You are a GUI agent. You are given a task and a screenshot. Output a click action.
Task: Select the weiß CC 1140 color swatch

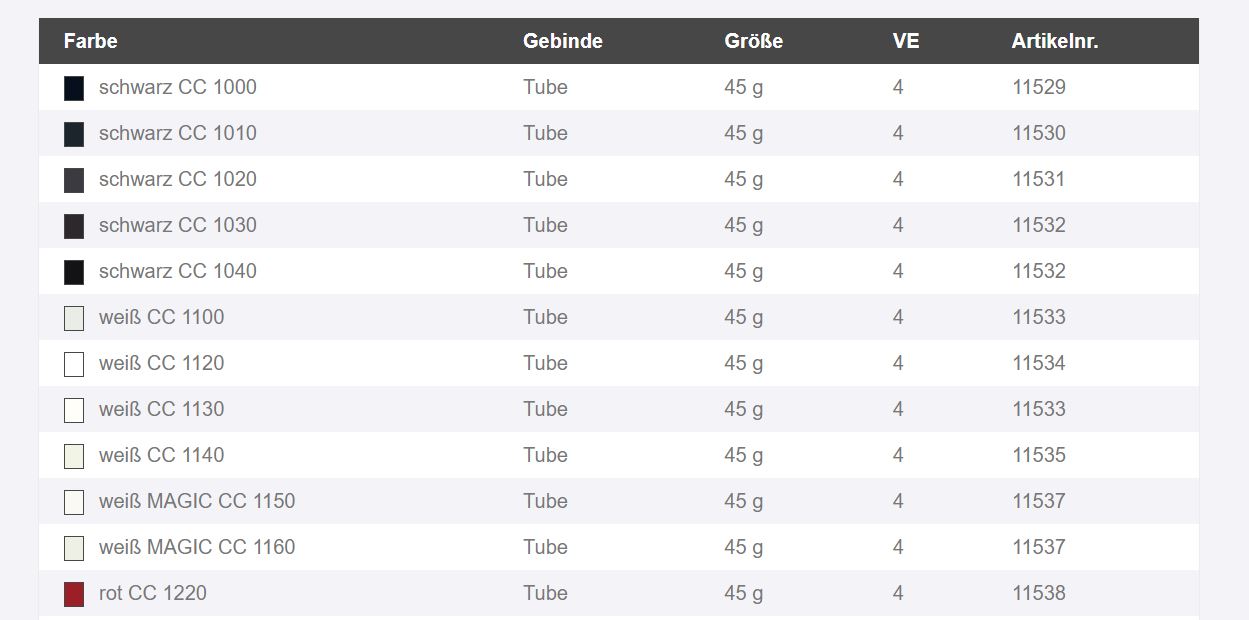74,456
